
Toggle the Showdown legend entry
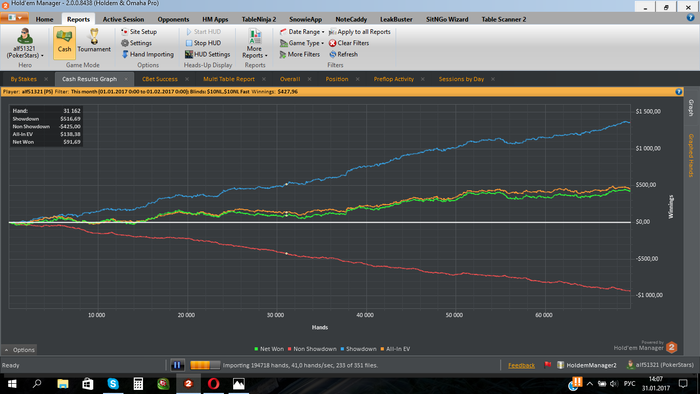pyautogui.click(x=358, y=349)
